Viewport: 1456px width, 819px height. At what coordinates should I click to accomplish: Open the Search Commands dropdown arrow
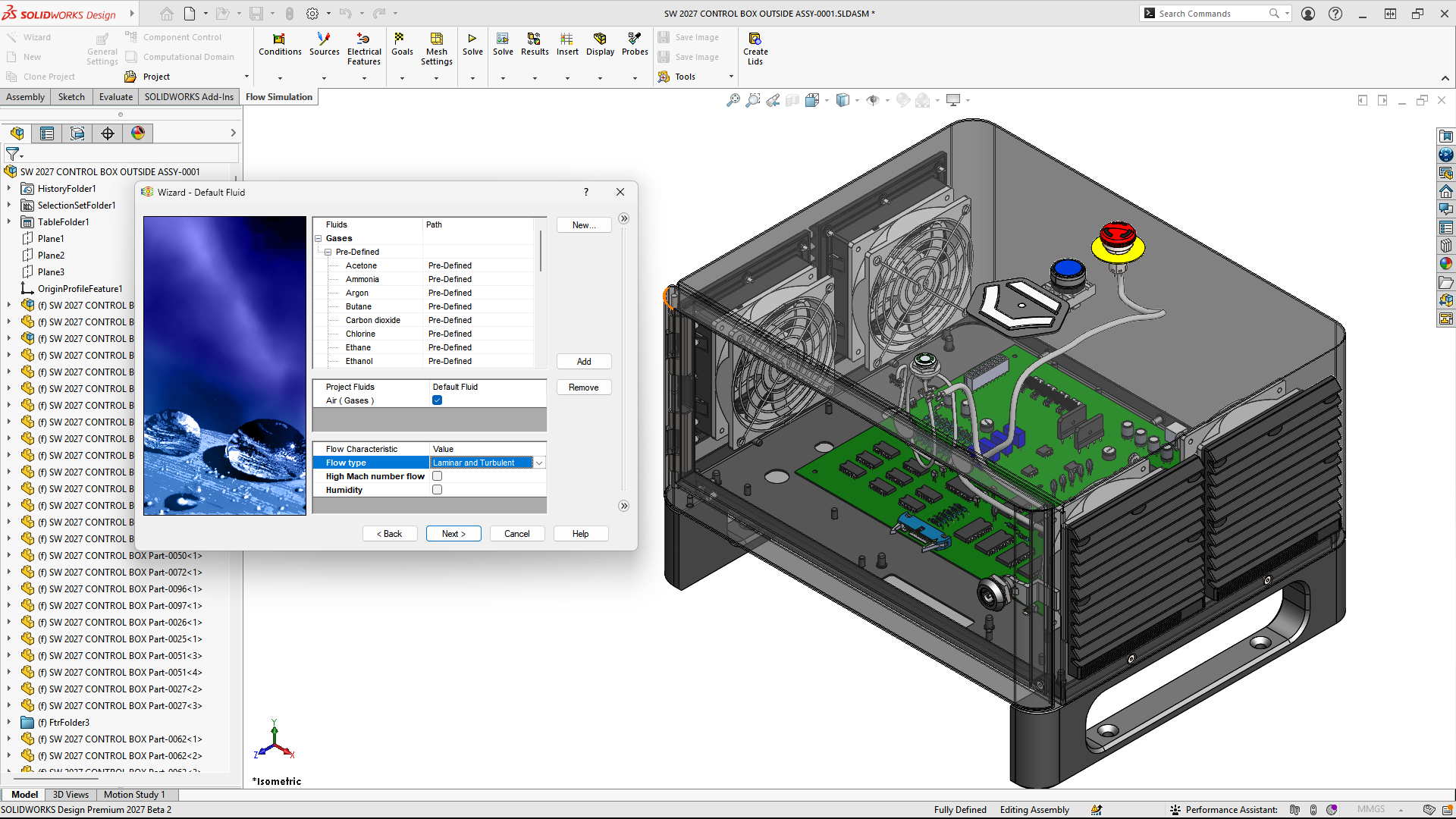pyautogui.click(x=1287, y=14)
